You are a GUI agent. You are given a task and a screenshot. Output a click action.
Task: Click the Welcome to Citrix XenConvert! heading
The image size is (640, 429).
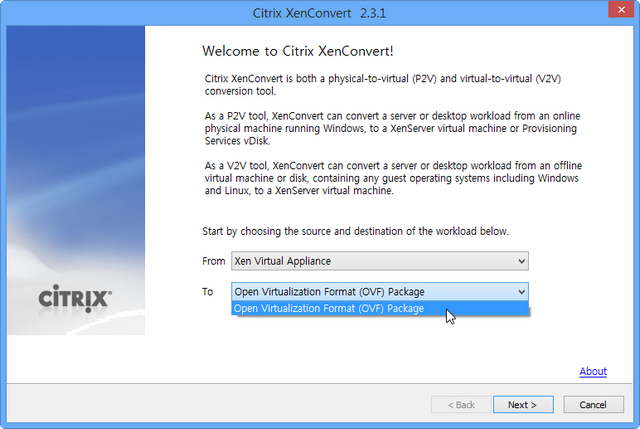tap(298, 51)
